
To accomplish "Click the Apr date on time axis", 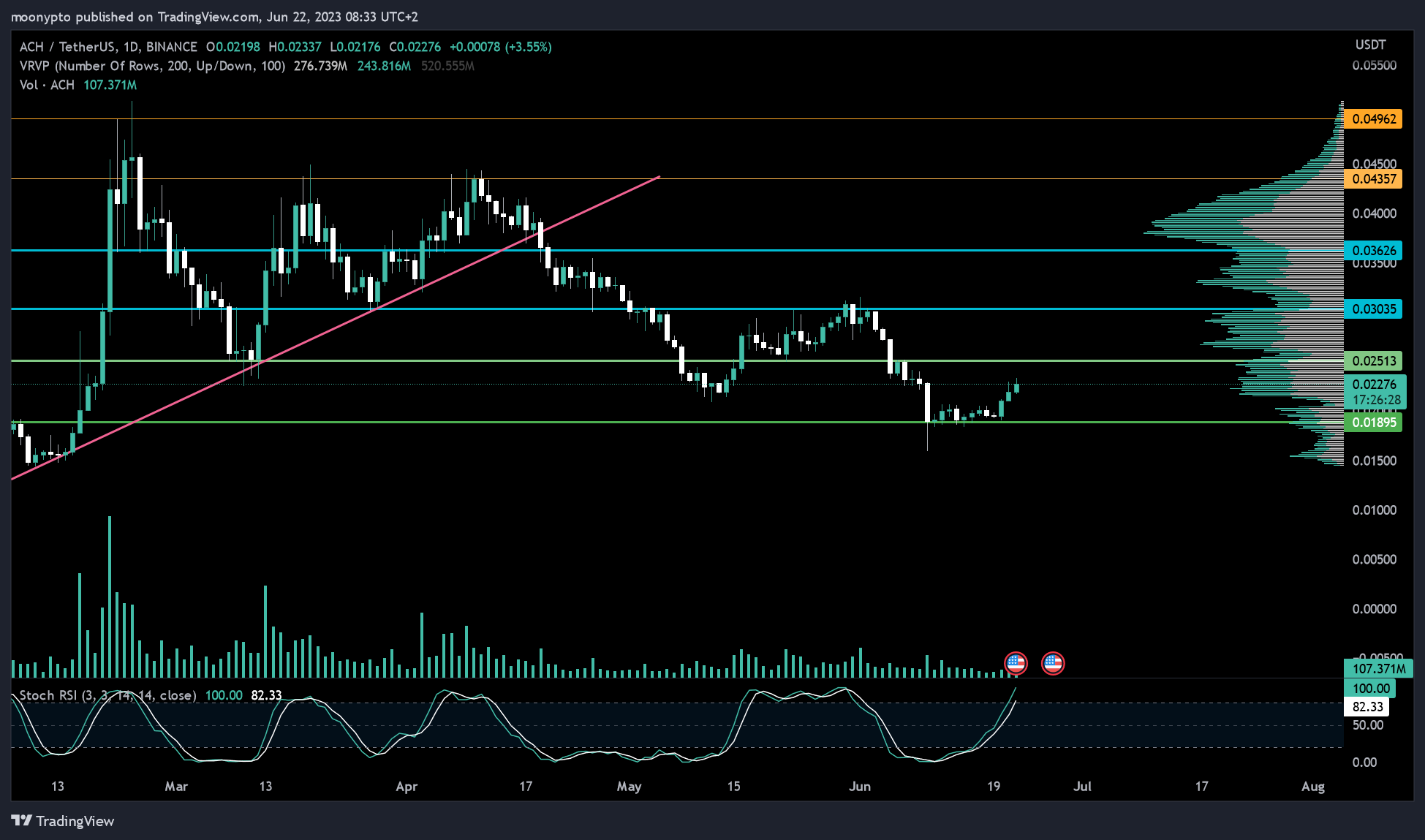I will tap(407, 787).
